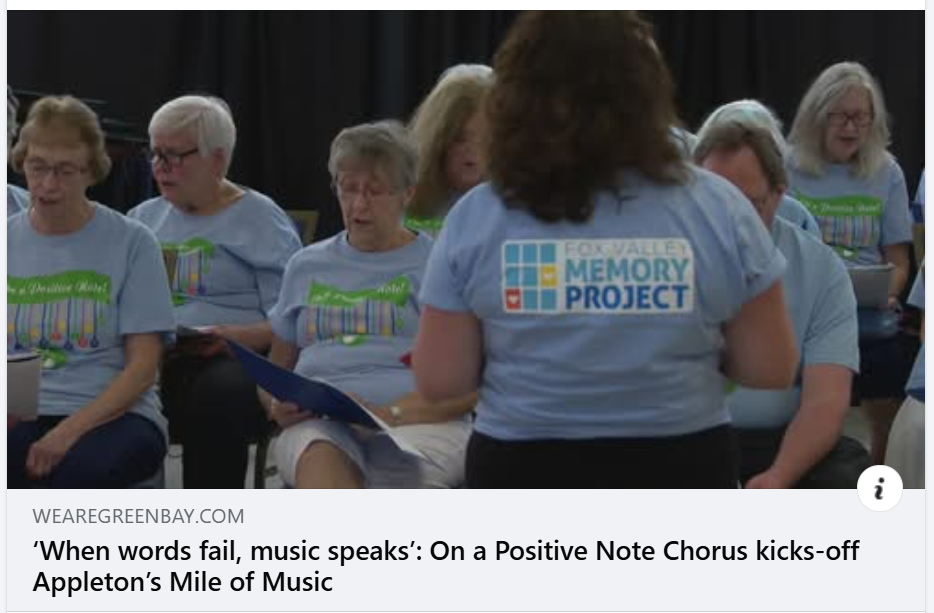Open the 'When words fail, music speaks' headline
This screenshot has width=934, height=613.
(x=446, y=566)
